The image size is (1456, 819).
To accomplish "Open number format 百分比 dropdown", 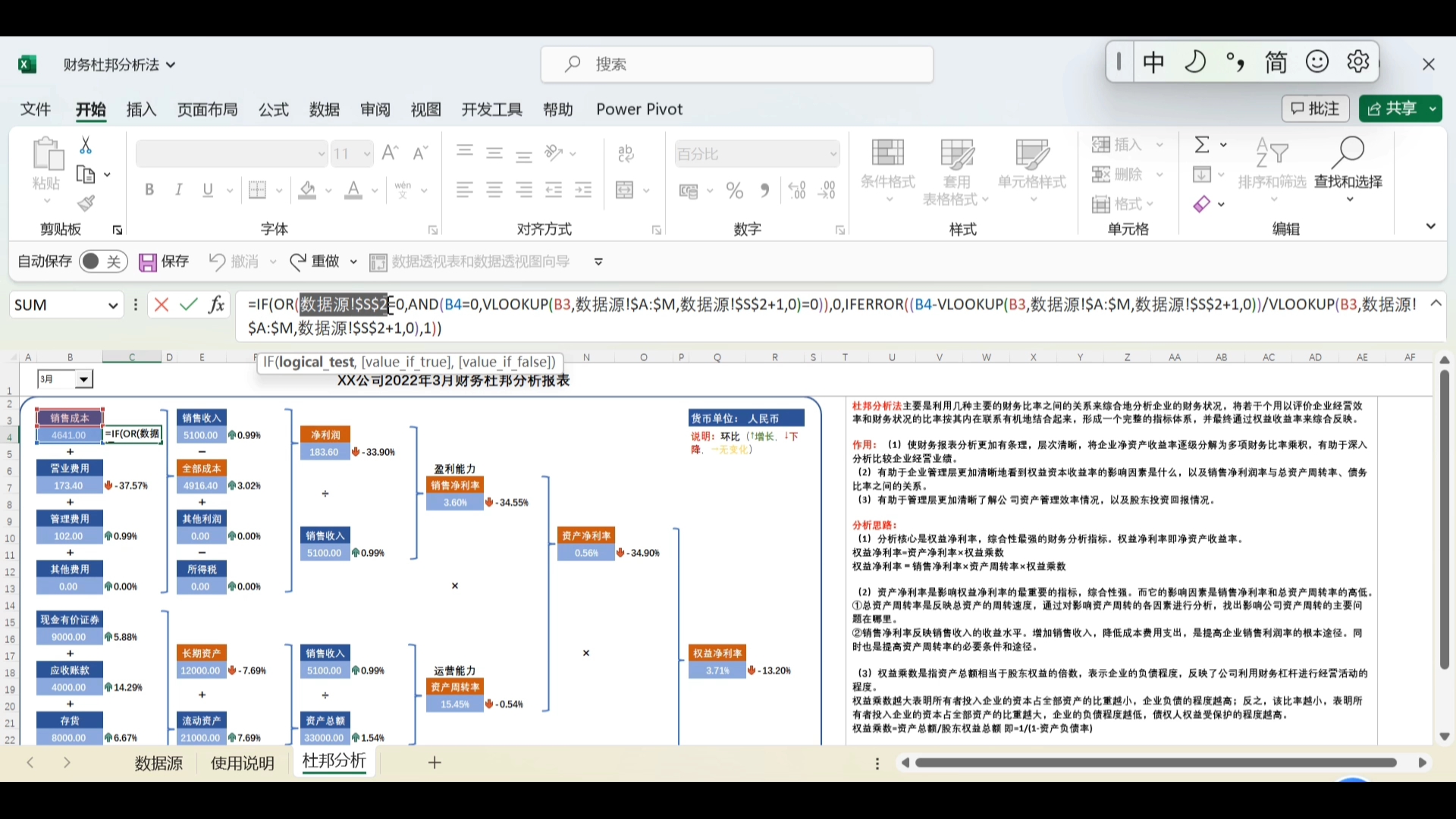I will tap(833, 154).
